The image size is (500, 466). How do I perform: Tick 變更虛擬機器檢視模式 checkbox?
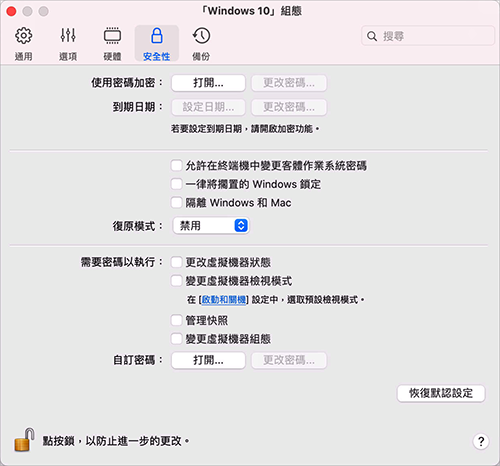(176, 281)
